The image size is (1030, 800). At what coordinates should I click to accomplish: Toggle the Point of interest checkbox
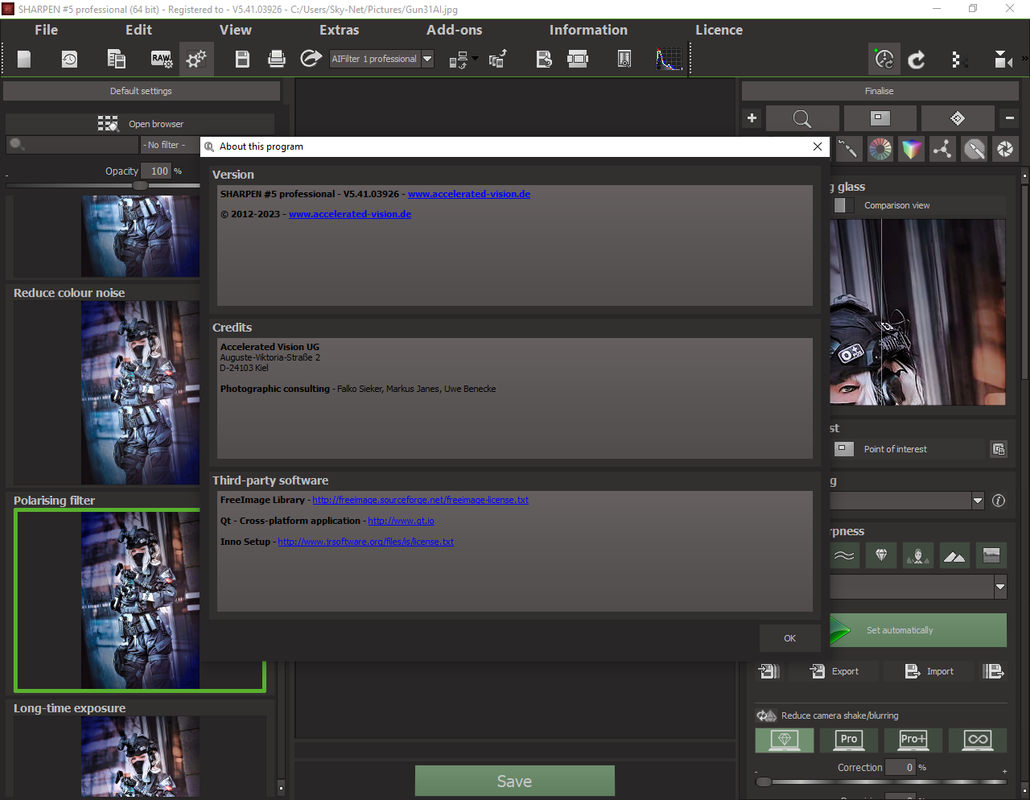(843, 449)
